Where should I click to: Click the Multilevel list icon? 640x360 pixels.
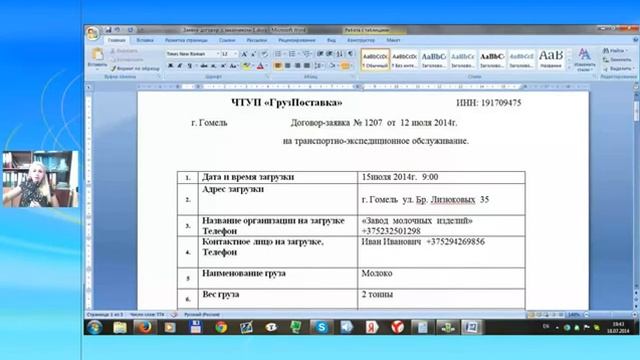click(307, 54)
